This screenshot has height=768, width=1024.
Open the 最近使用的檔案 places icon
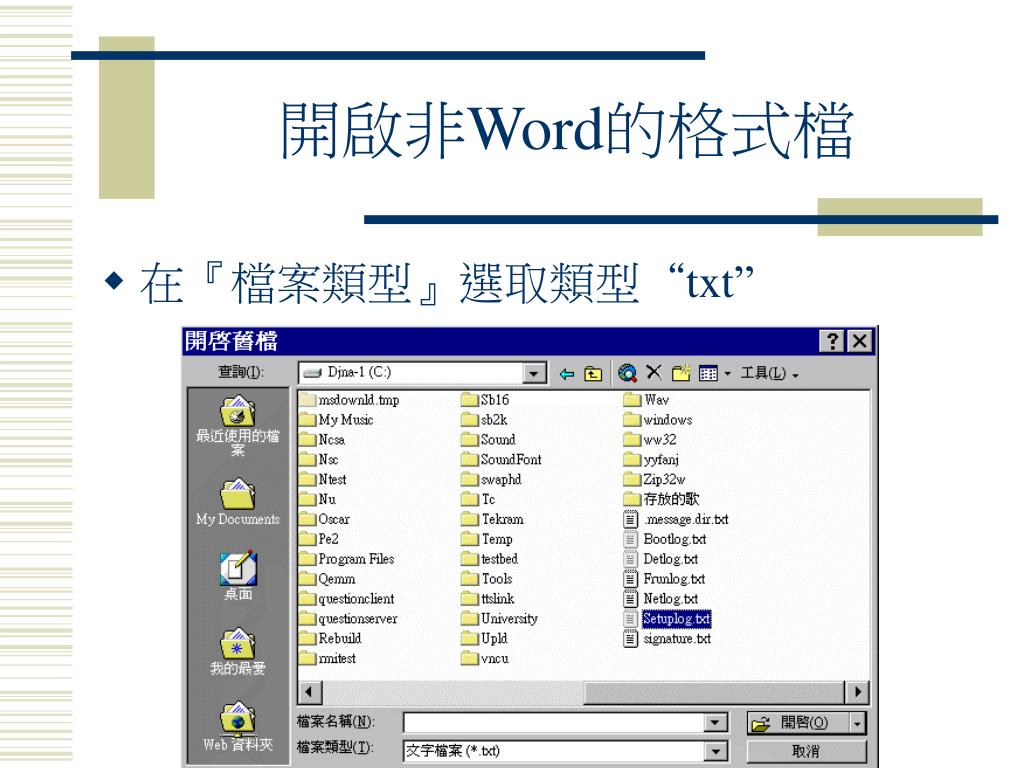tap(238, 425)
